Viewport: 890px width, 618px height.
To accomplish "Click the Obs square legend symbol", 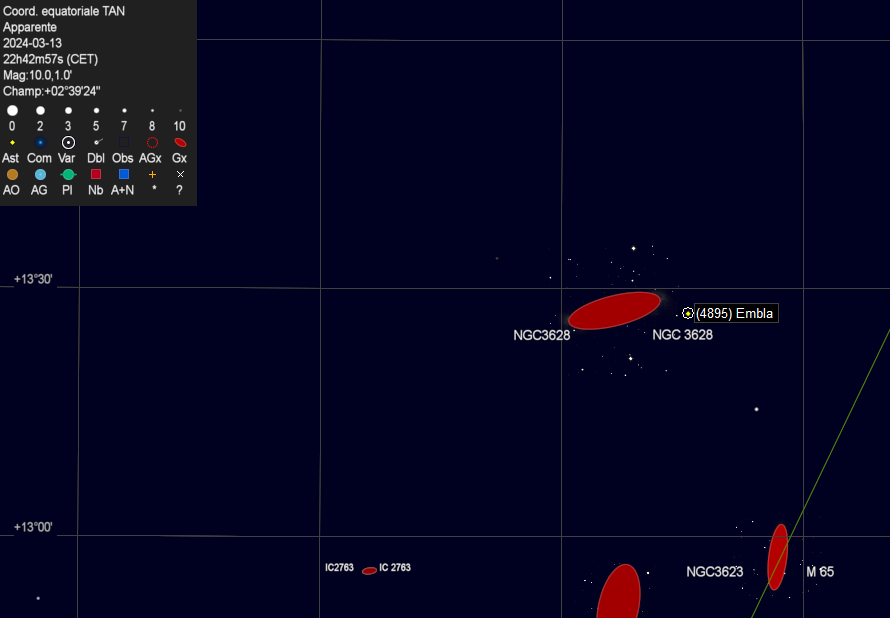I will coord(124,142).
